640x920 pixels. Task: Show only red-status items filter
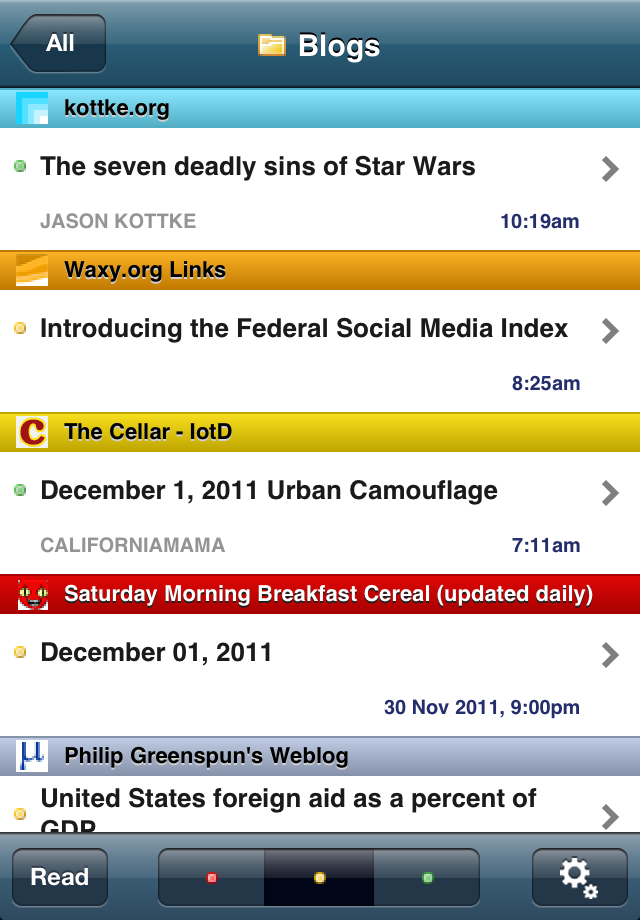pyautogui.click(x=211, y=877)
